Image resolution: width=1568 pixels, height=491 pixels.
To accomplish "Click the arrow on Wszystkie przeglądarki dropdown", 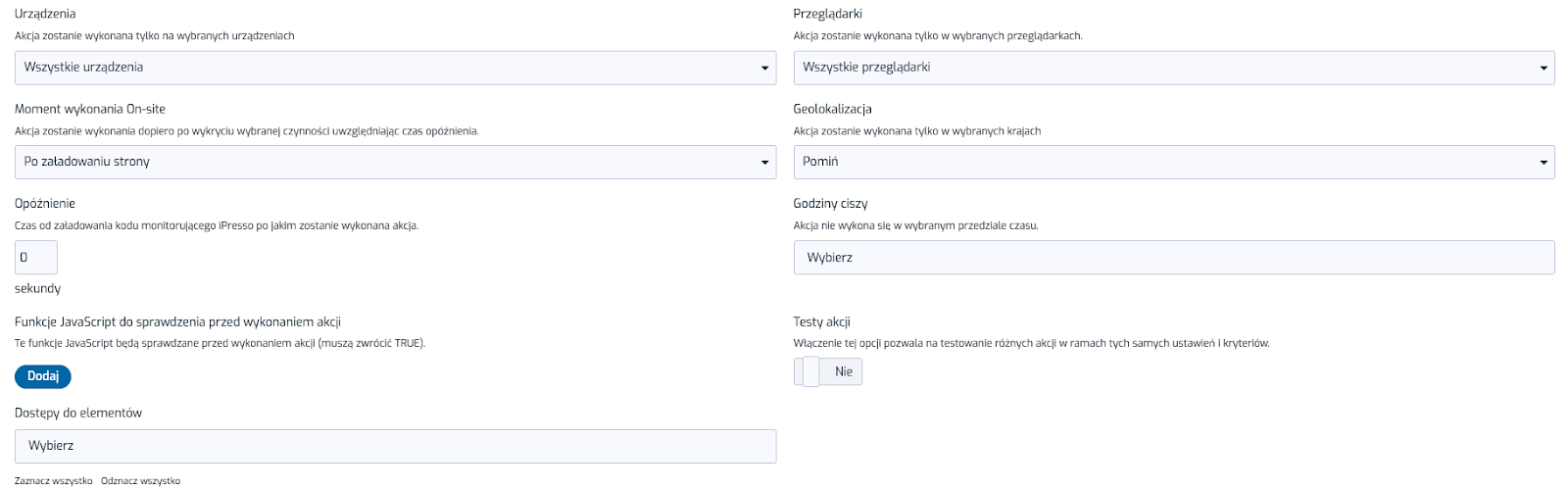I will (x=1543, y=69).
